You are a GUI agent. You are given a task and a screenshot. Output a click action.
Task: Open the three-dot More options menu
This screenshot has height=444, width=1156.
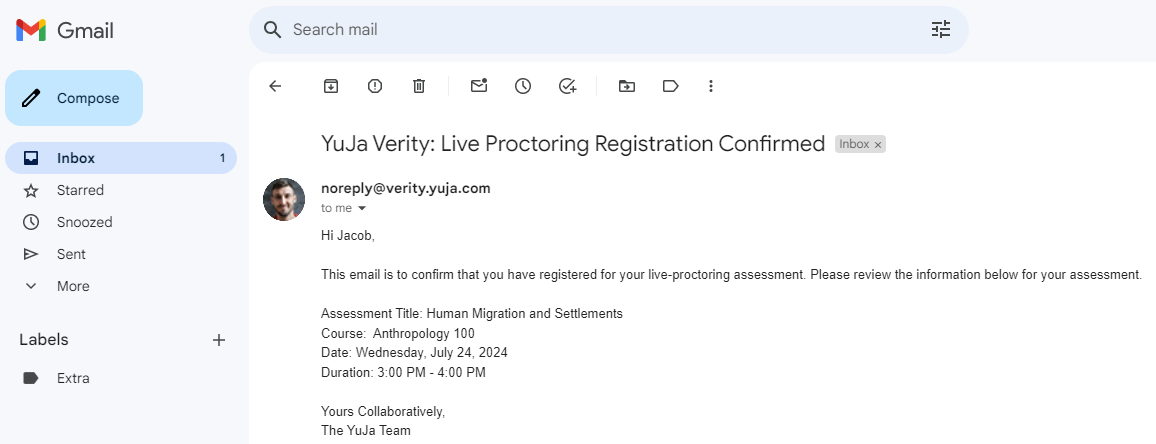click(x=711, y=86)
